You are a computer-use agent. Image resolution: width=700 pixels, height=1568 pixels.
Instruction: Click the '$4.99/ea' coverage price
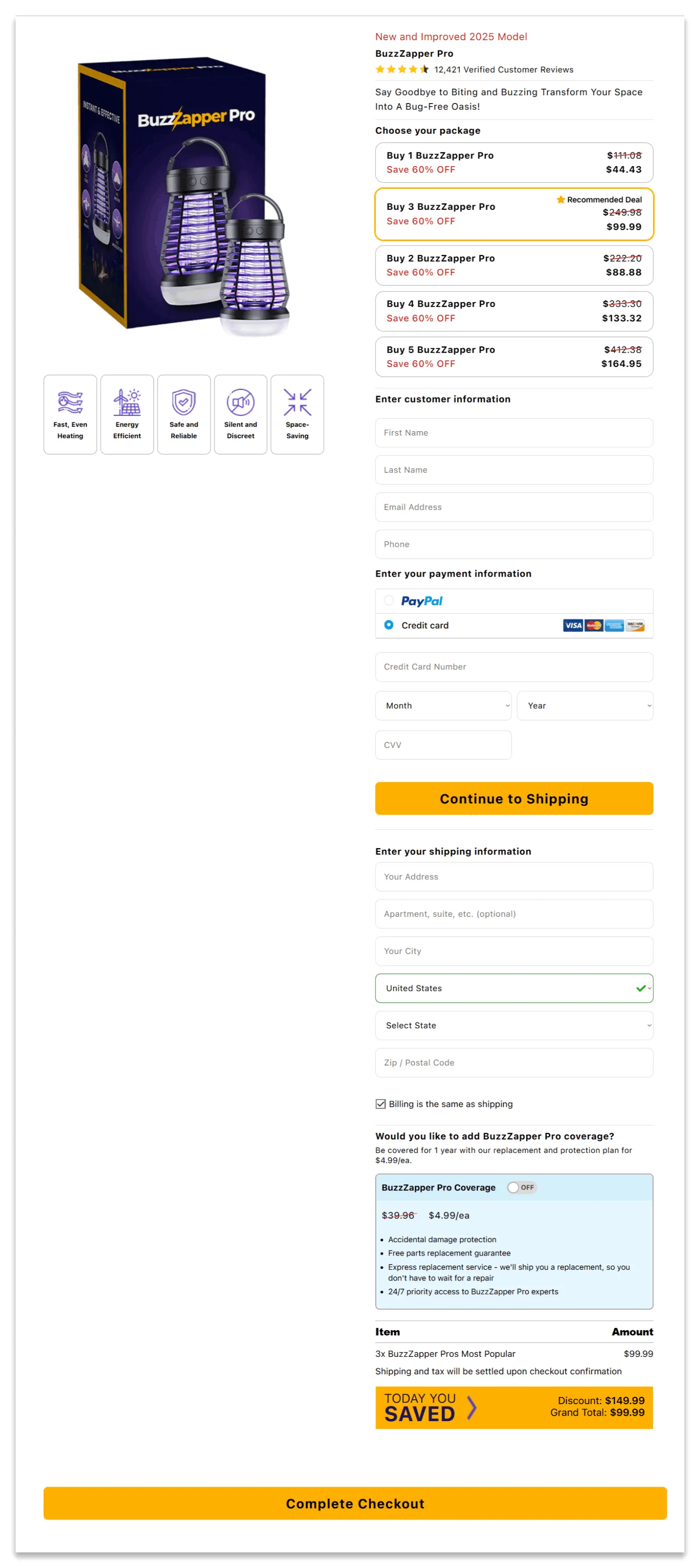click(x=449, y=1215)
